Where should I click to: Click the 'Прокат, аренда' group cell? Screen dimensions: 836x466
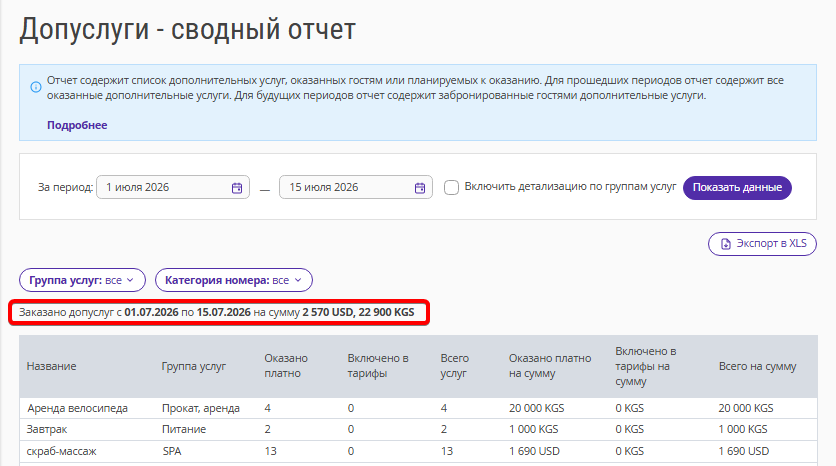click(201, 408)
